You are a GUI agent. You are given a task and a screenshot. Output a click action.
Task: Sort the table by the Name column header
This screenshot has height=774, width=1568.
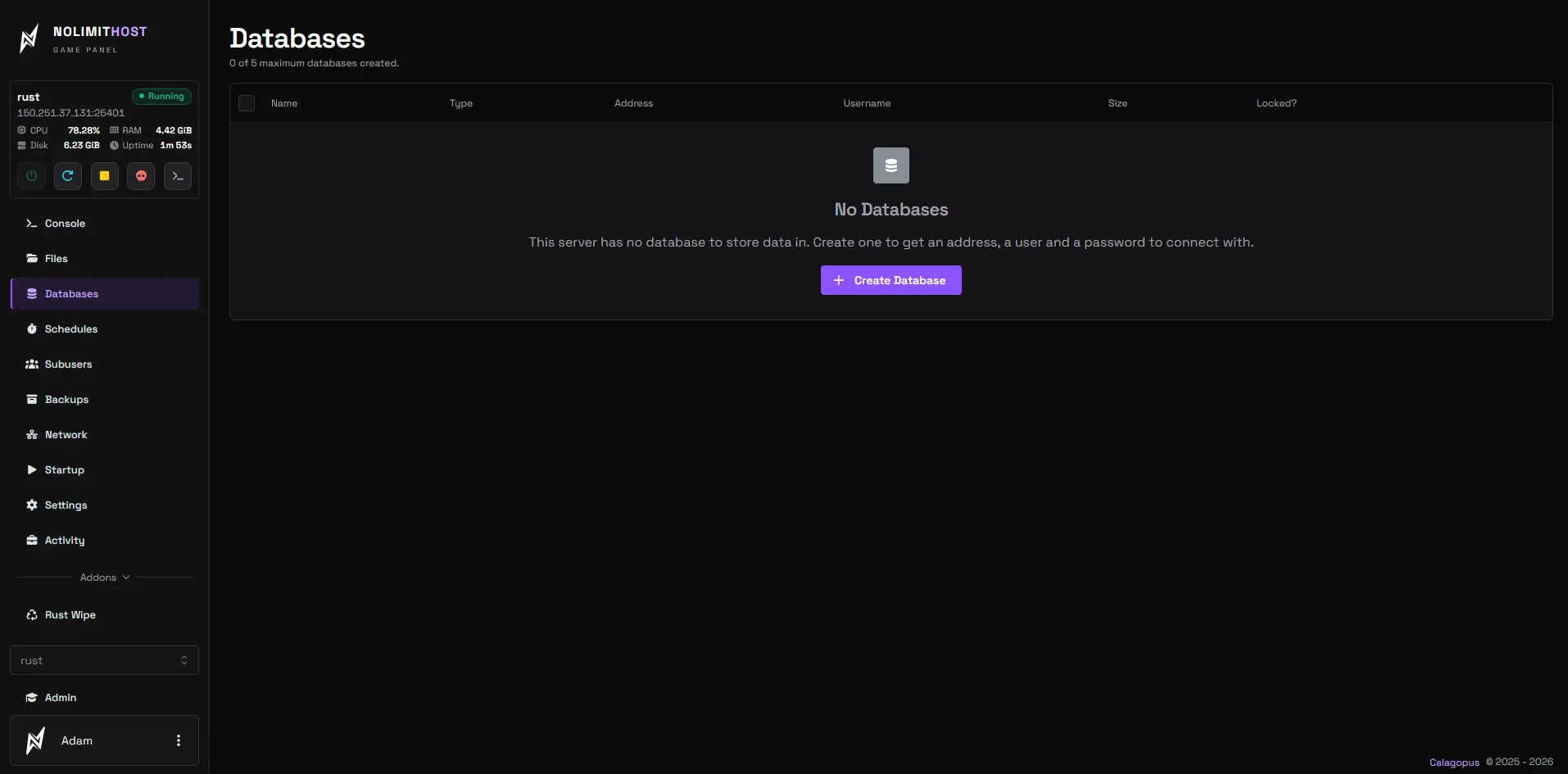point(284,103)
